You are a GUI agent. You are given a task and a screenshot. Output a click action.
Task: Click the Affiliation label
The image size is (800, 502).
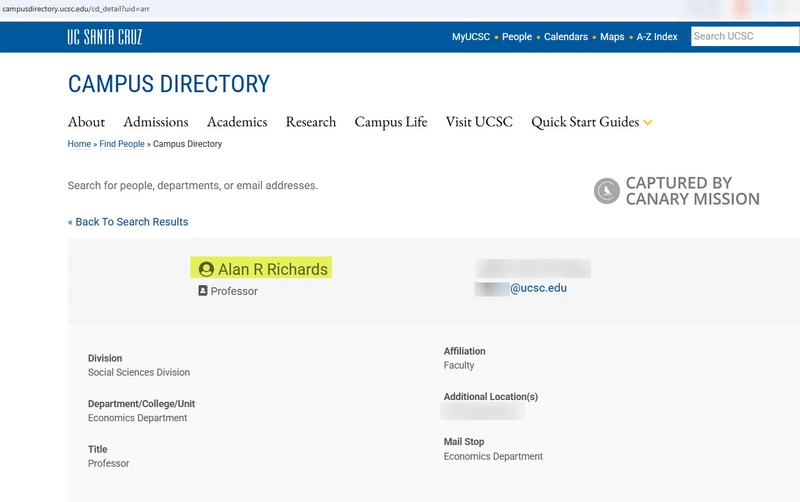pyautogui.click(x=464, y=351)
